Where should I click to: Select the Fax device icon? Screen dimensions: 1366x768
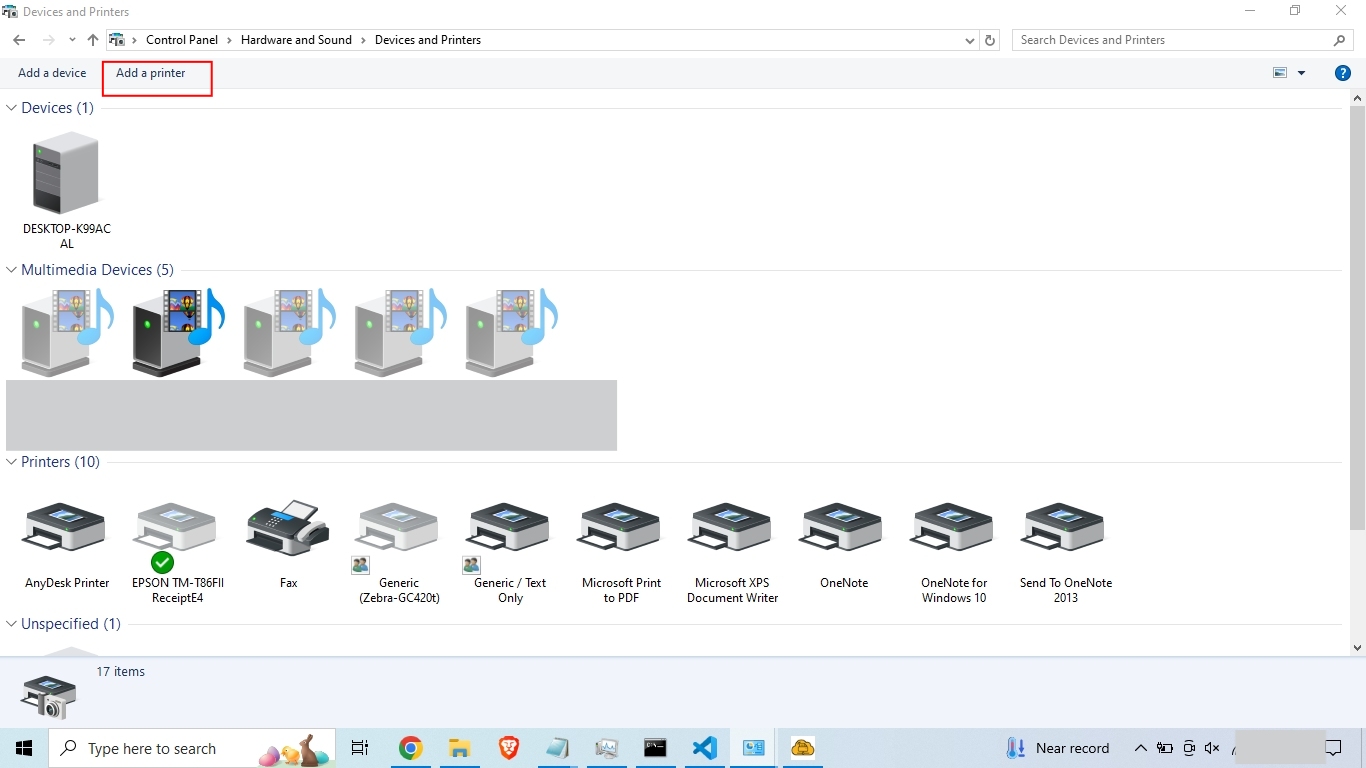tap(288, 528)
